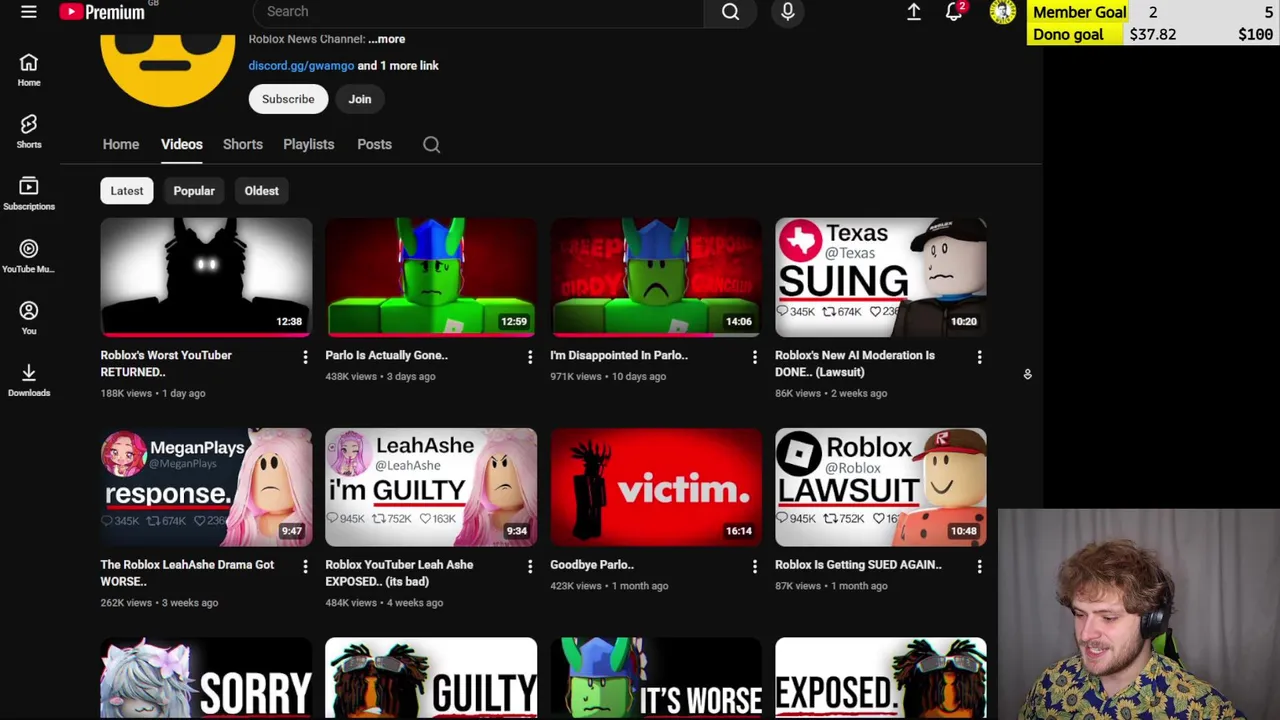The width and height of the screenshot is (1280, 720).
Task: Open options for Leah Ashe EXPOSED video
Action: [530, 566]
